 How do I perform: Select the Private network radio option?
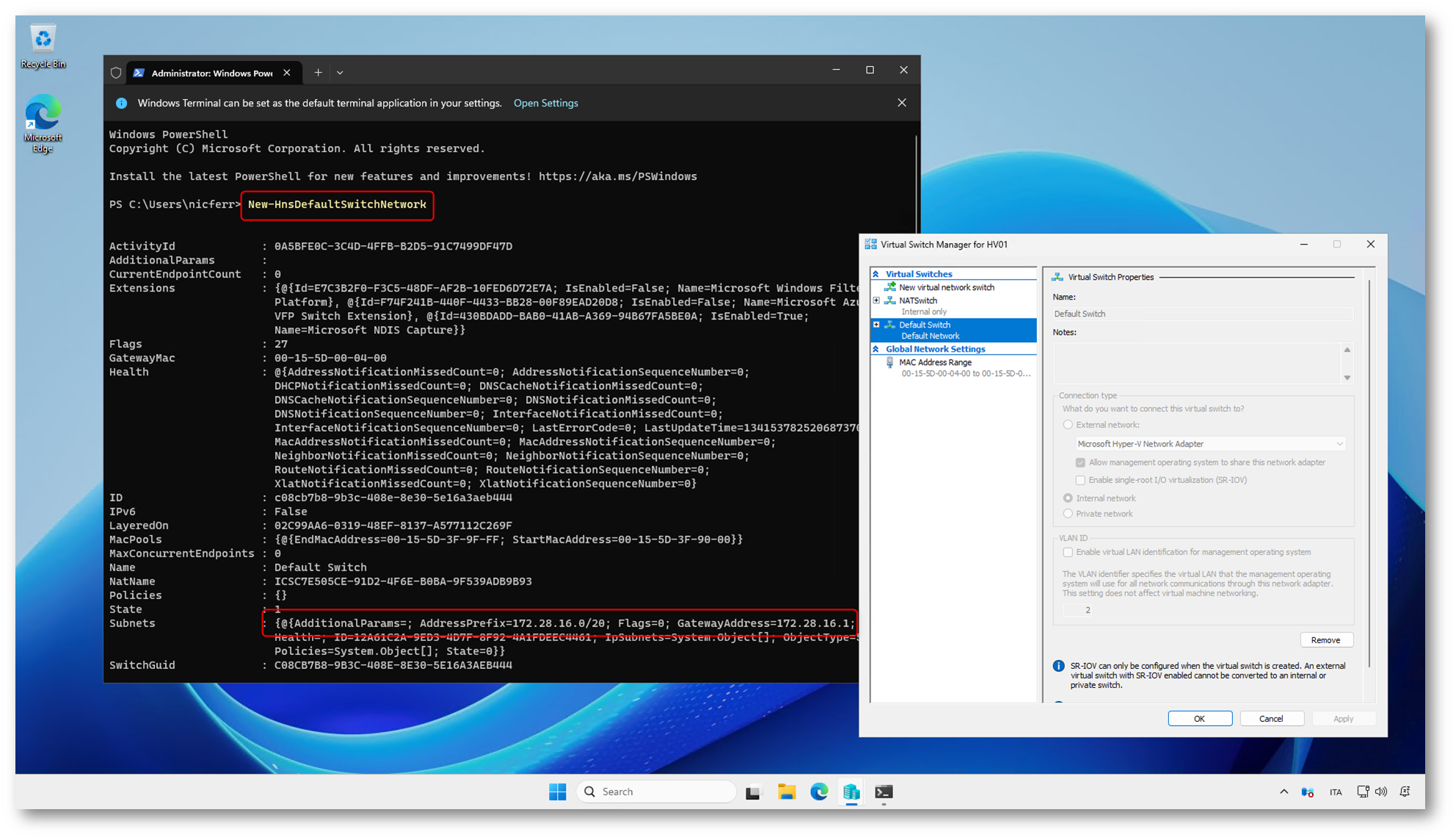click(x=1068, y=514)
